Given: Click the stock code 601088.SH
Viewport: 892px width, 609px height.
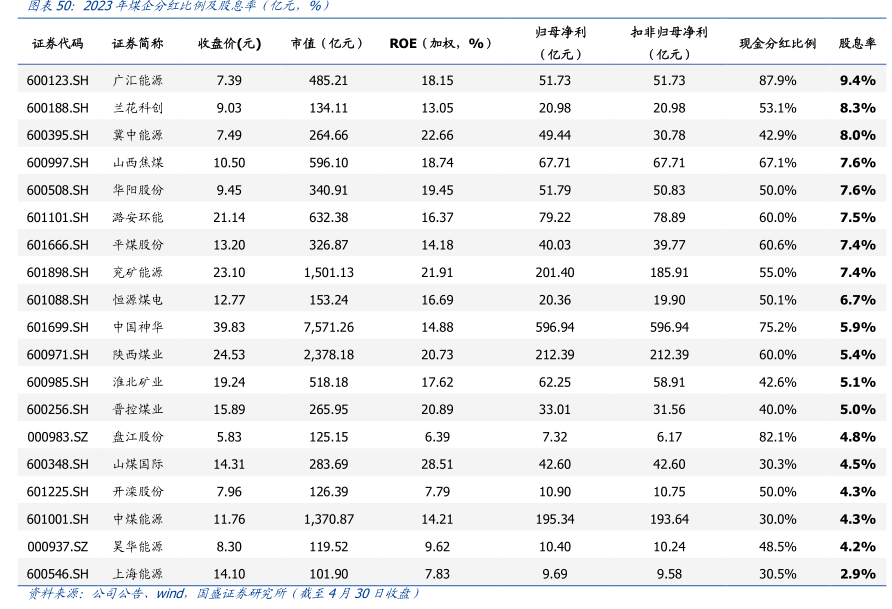Looking at the screenshot, I should [x=57, y=300].
